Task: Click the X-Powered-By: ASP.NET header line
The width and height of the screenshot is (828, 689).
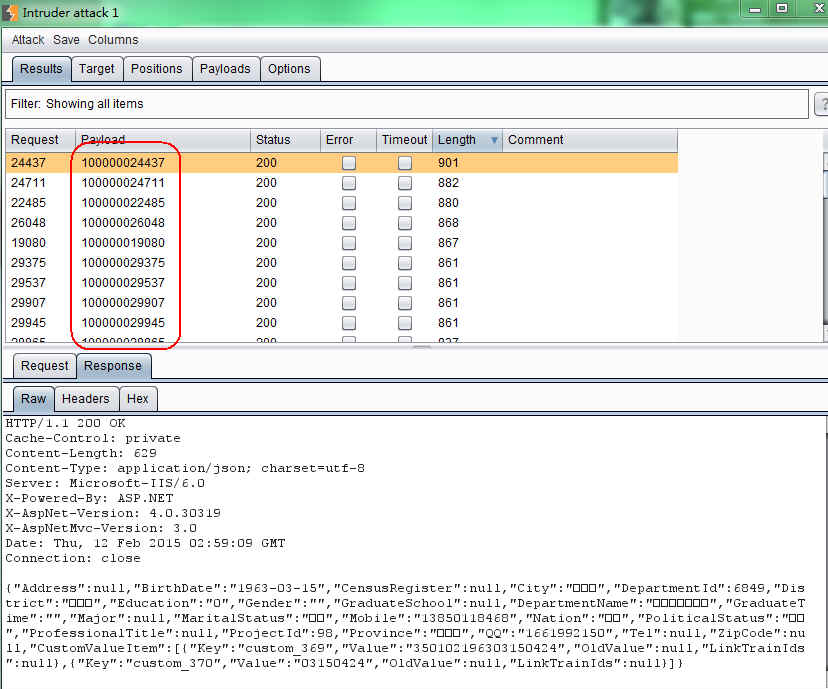Action: 89,498
